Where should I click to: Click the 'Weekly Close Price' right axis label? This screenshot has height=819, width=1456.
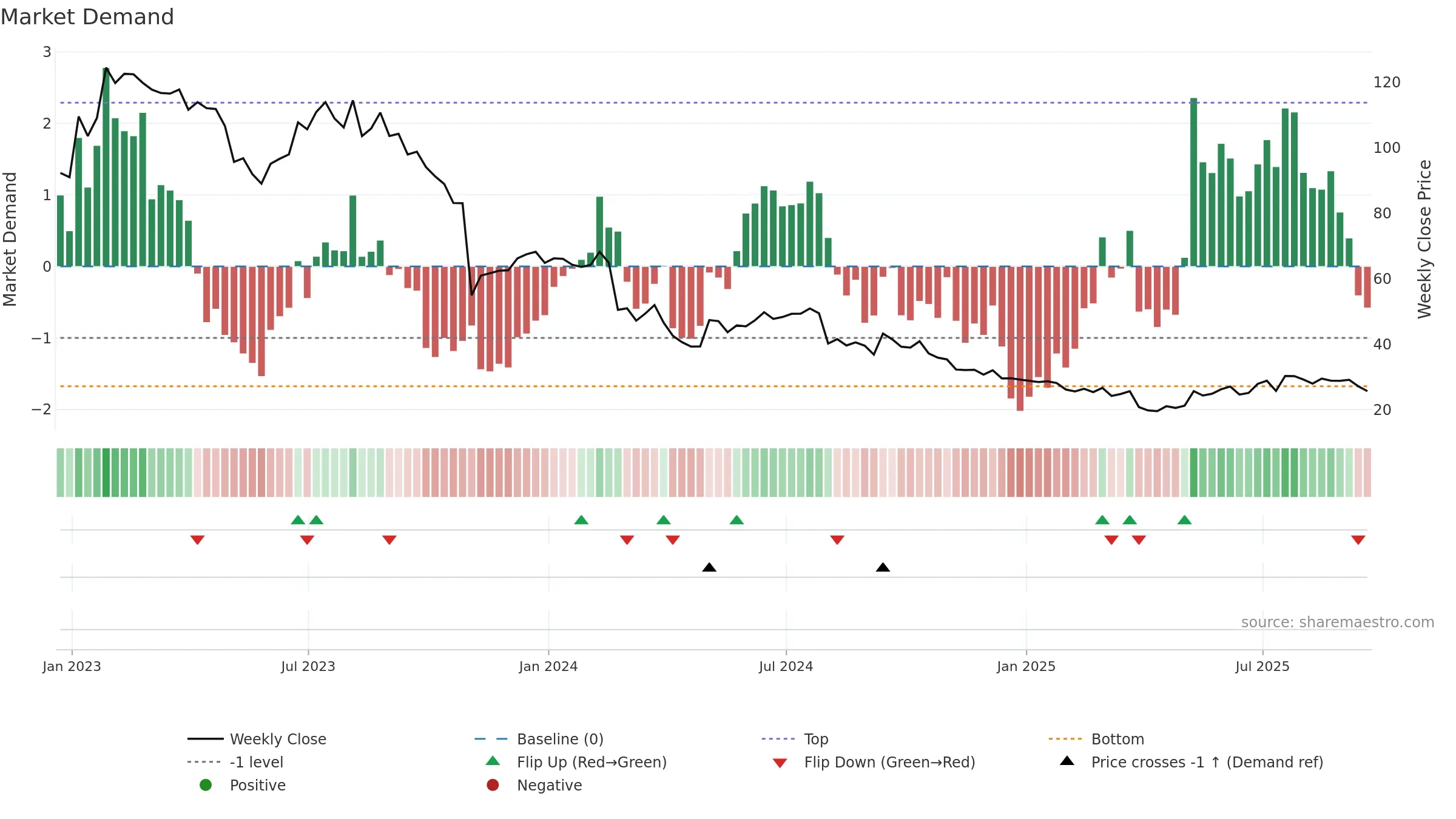[1424, 239]
